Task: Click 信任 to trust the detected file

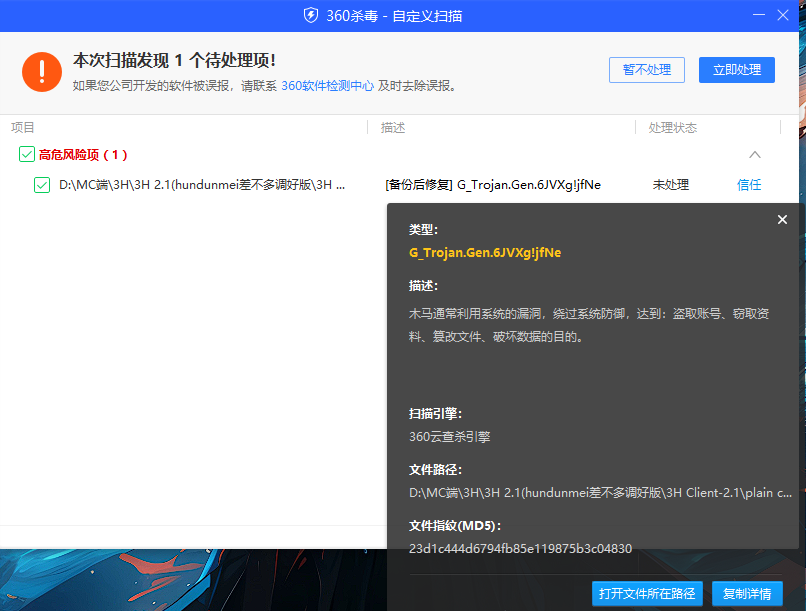Action: (x=749, y=184)
